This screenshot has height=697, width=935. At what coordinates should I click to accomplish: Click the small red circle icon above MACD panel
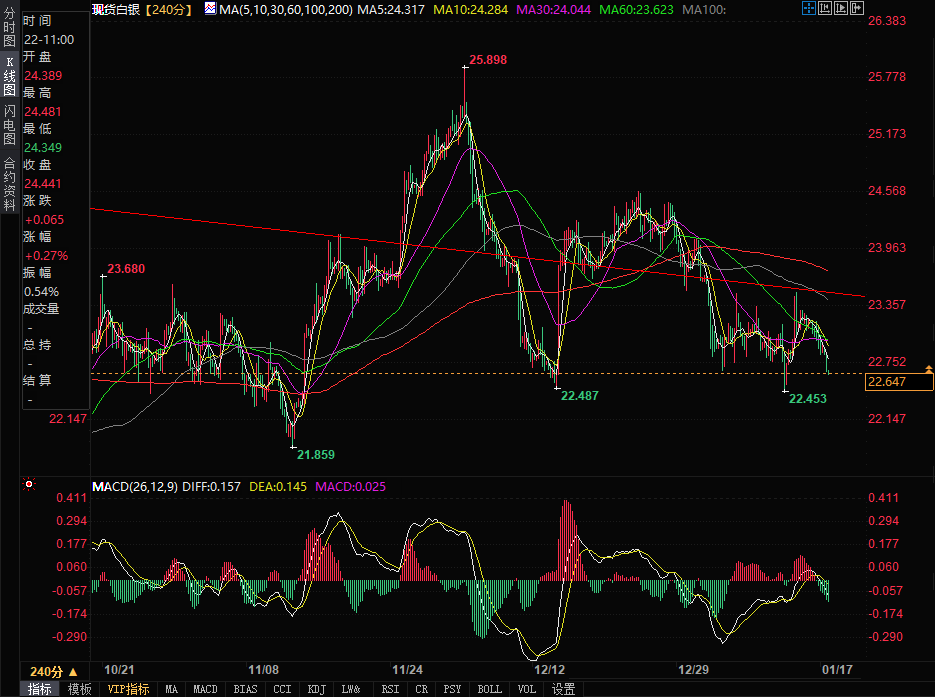[28, 485]
